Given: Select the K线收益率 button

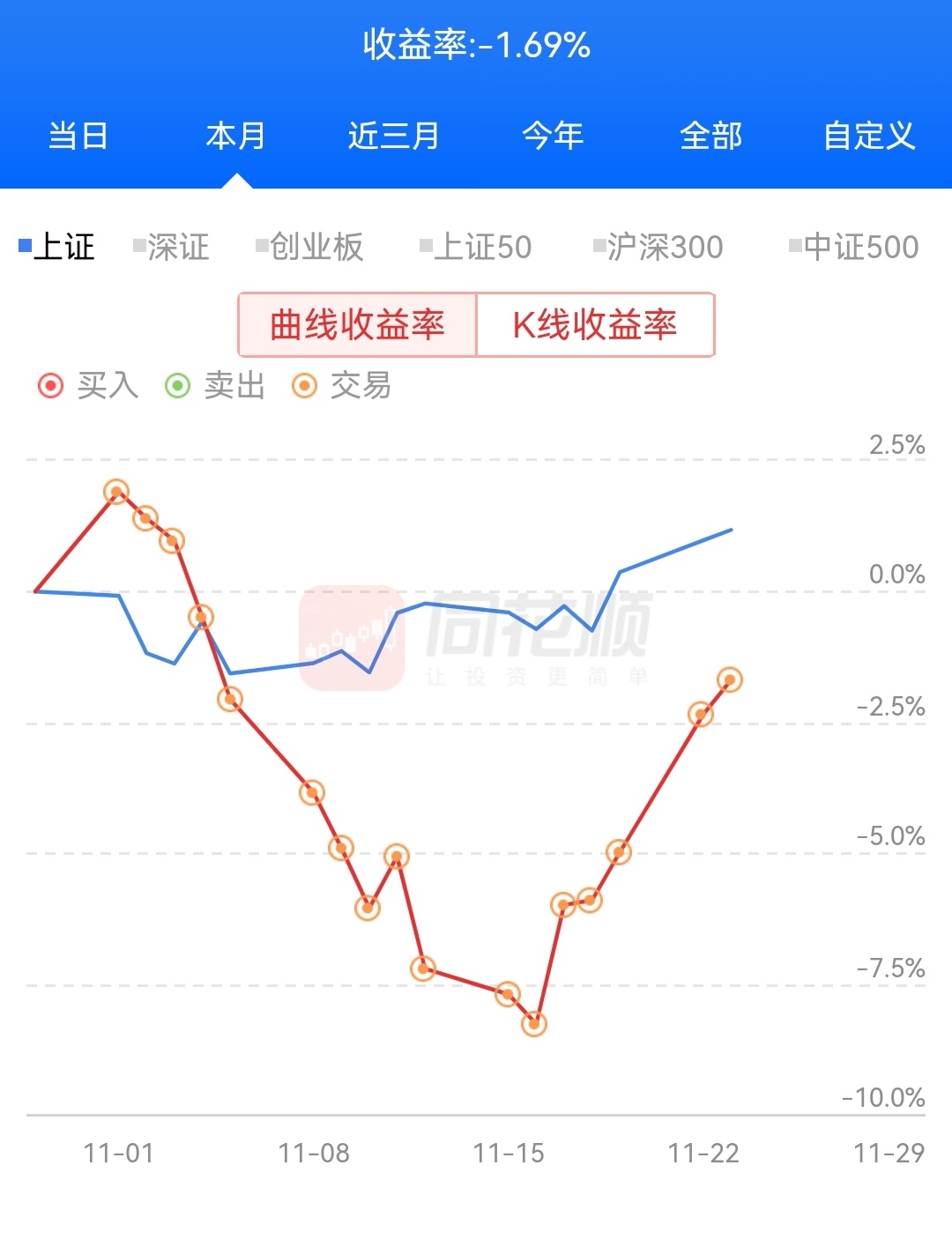Looking at the screenshot, I should click(x=595, y=325).
